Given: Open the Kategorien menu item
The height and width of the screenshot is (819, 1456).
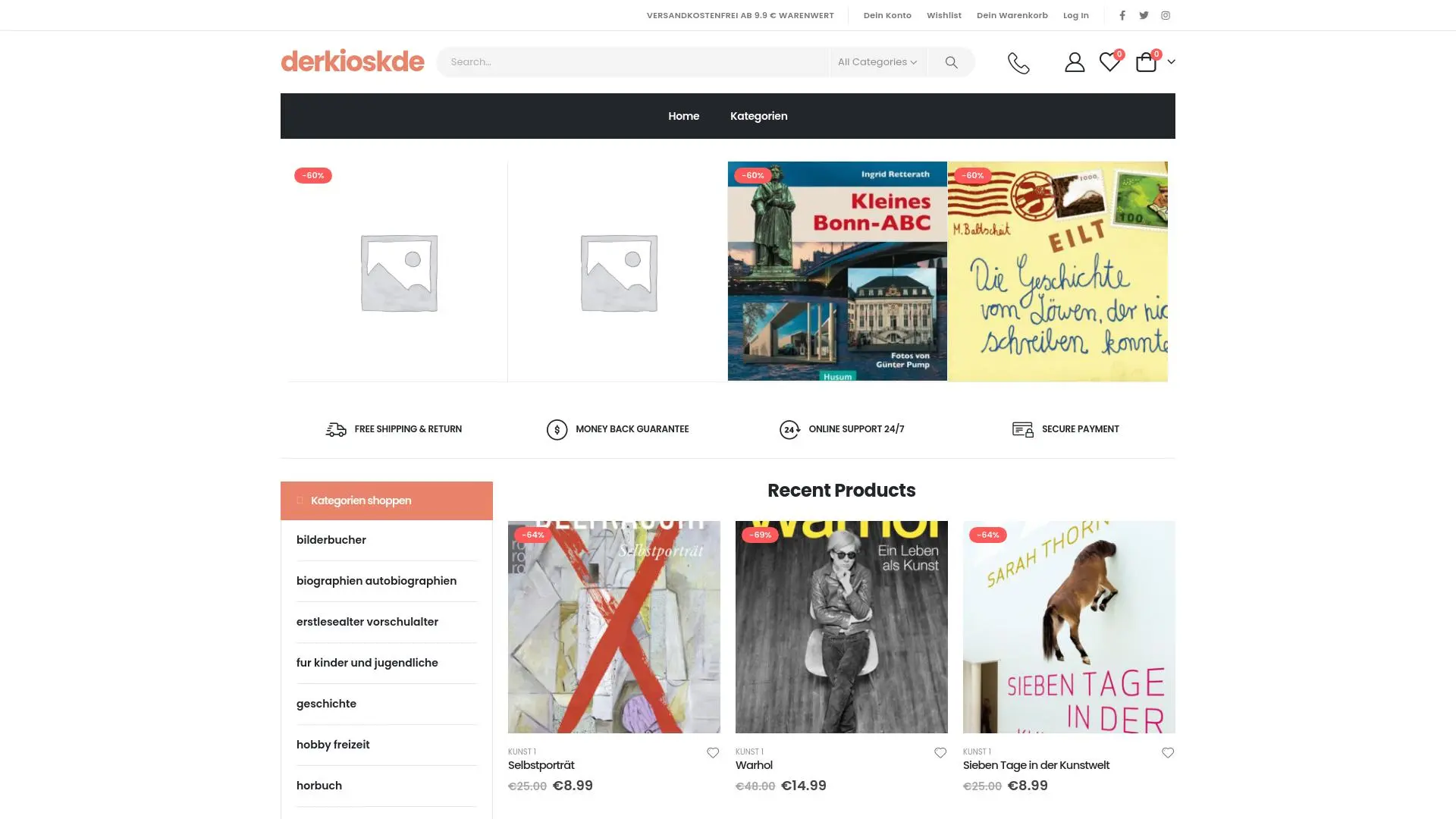Looking at the screenshot, I should point(758,116).
